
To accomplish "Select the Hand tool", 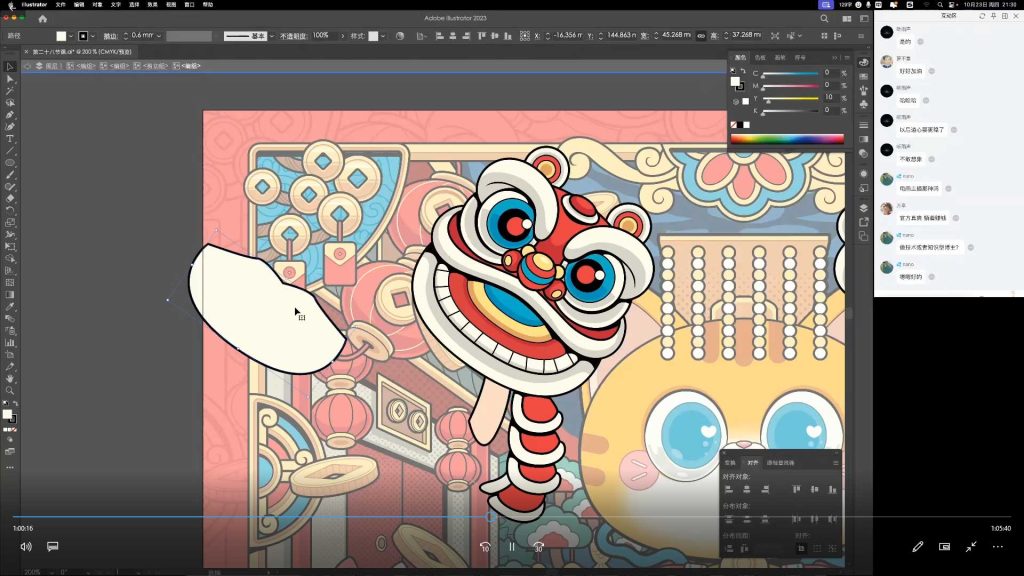I will coord(10,379).
